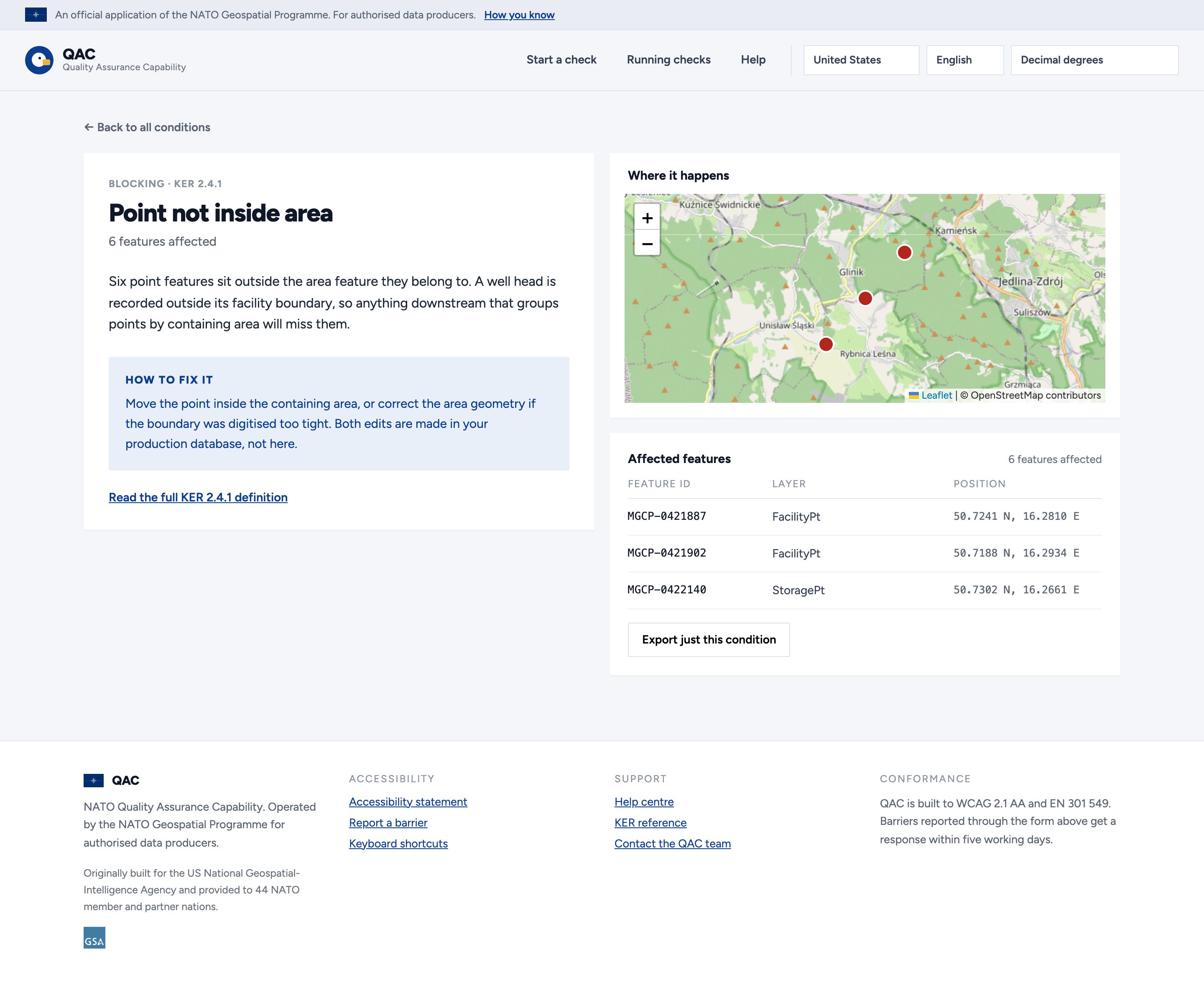The image size is (1204, 987).
Task: Click FacilityPt in the MGCP-0421887 row
Action: tap(796, 517)
